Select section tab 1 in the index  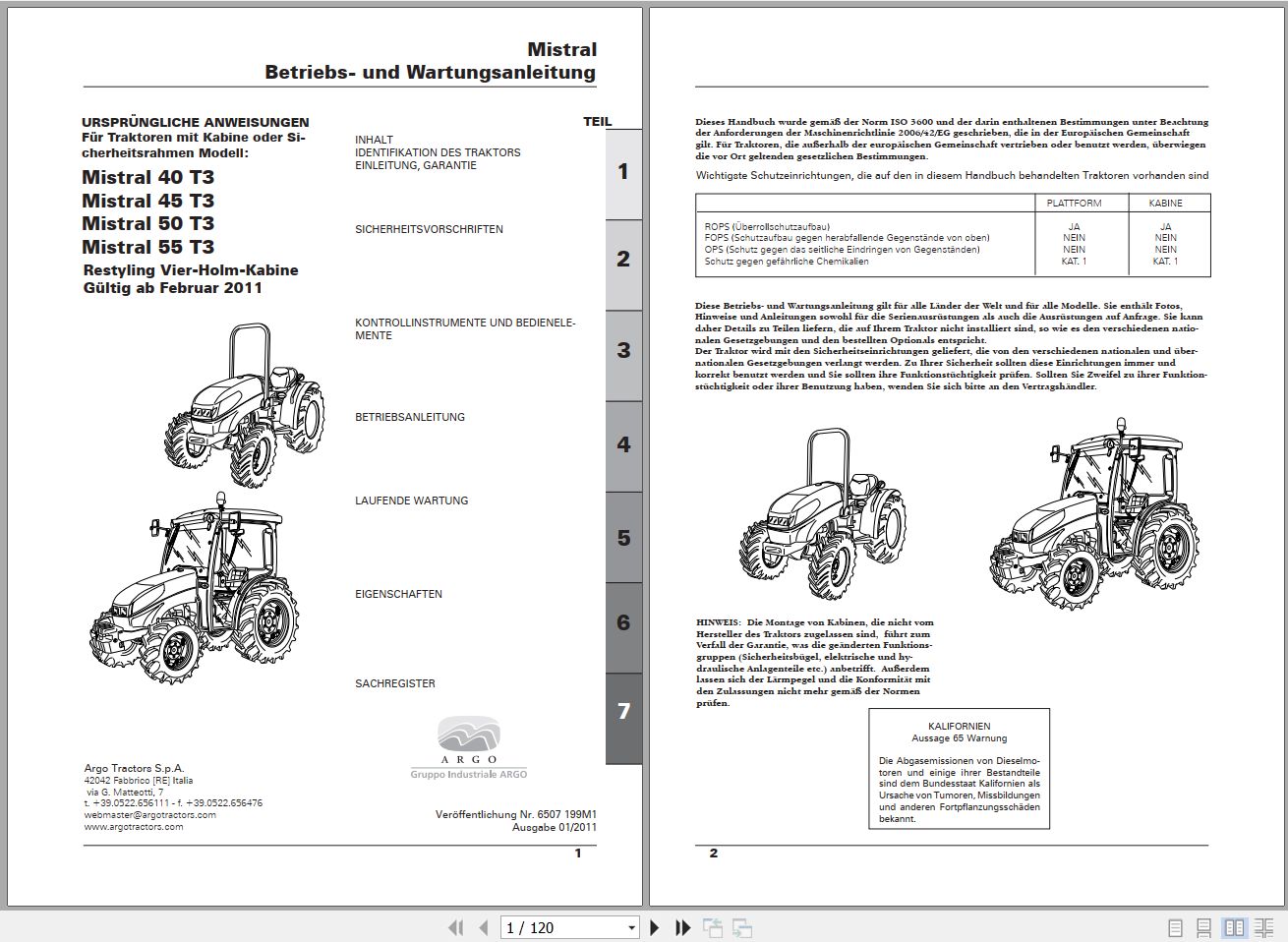coord(623,173)
